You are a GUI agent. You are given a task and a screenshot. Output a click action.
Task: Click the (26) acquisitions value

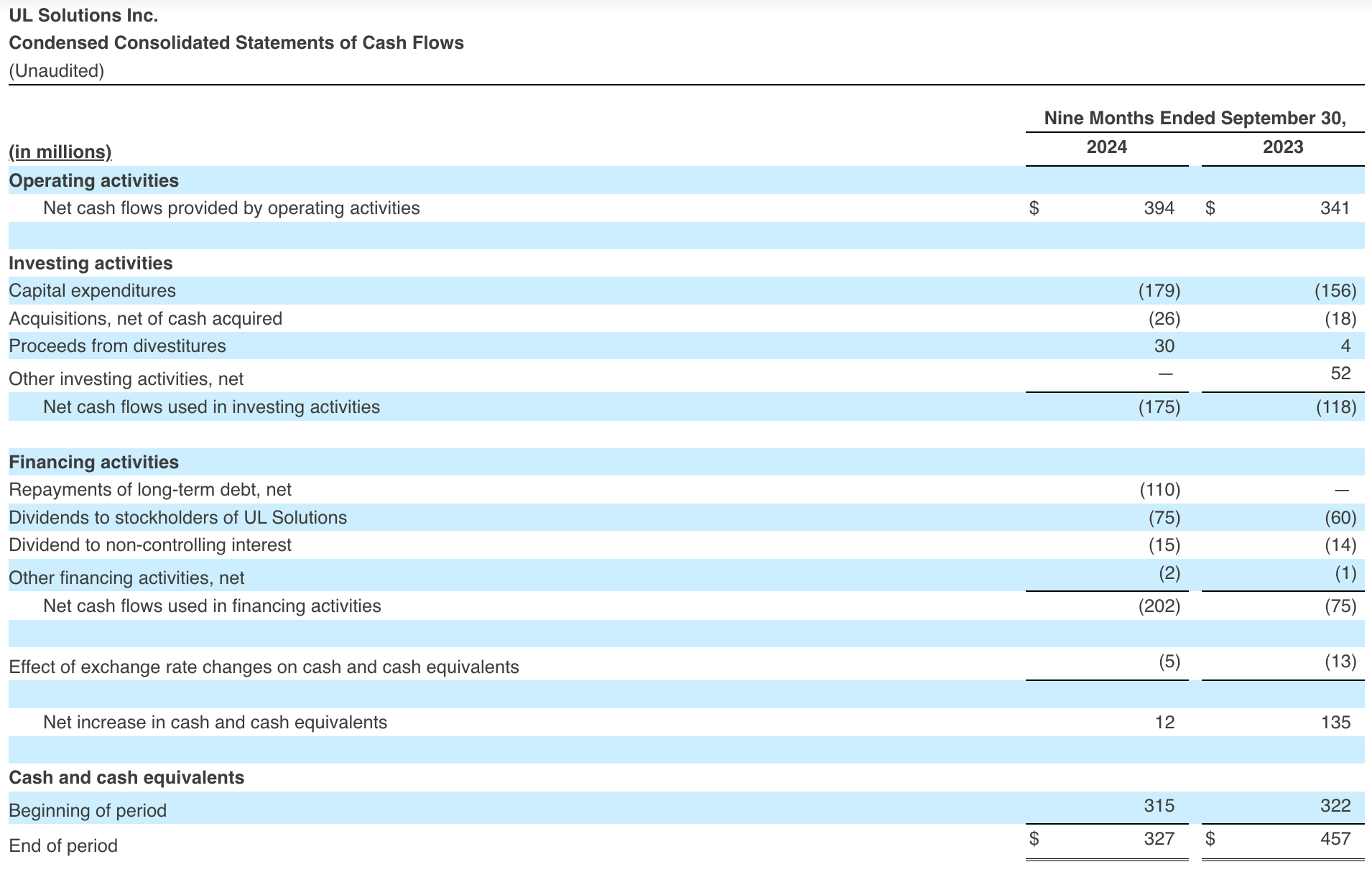(1164, 319)
